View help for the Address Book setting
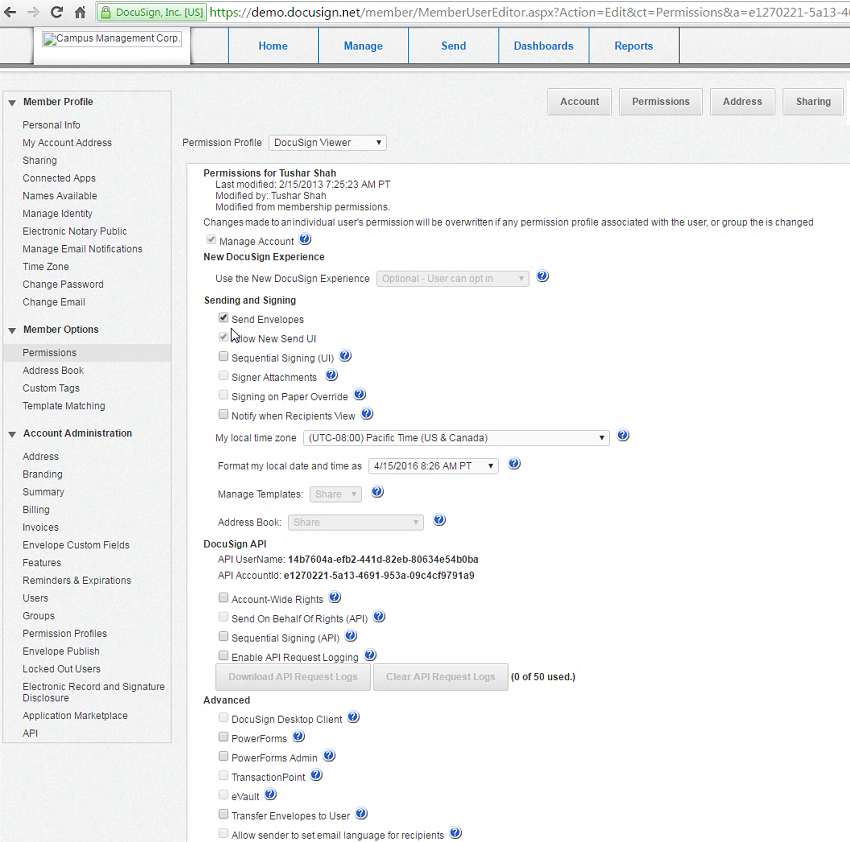850x842 pixels. click(438, 521)
